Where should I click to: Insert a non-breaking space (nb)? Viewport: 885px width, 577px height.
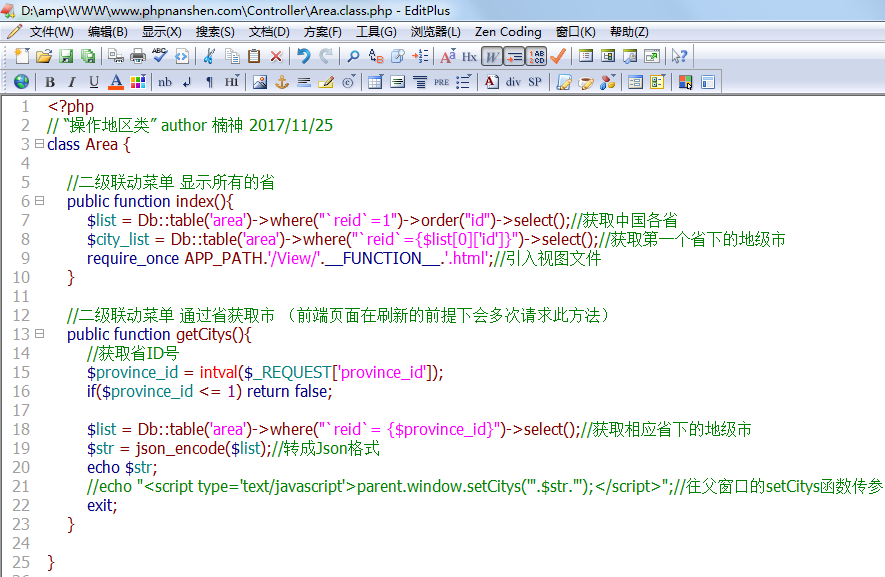click(165, 82)
